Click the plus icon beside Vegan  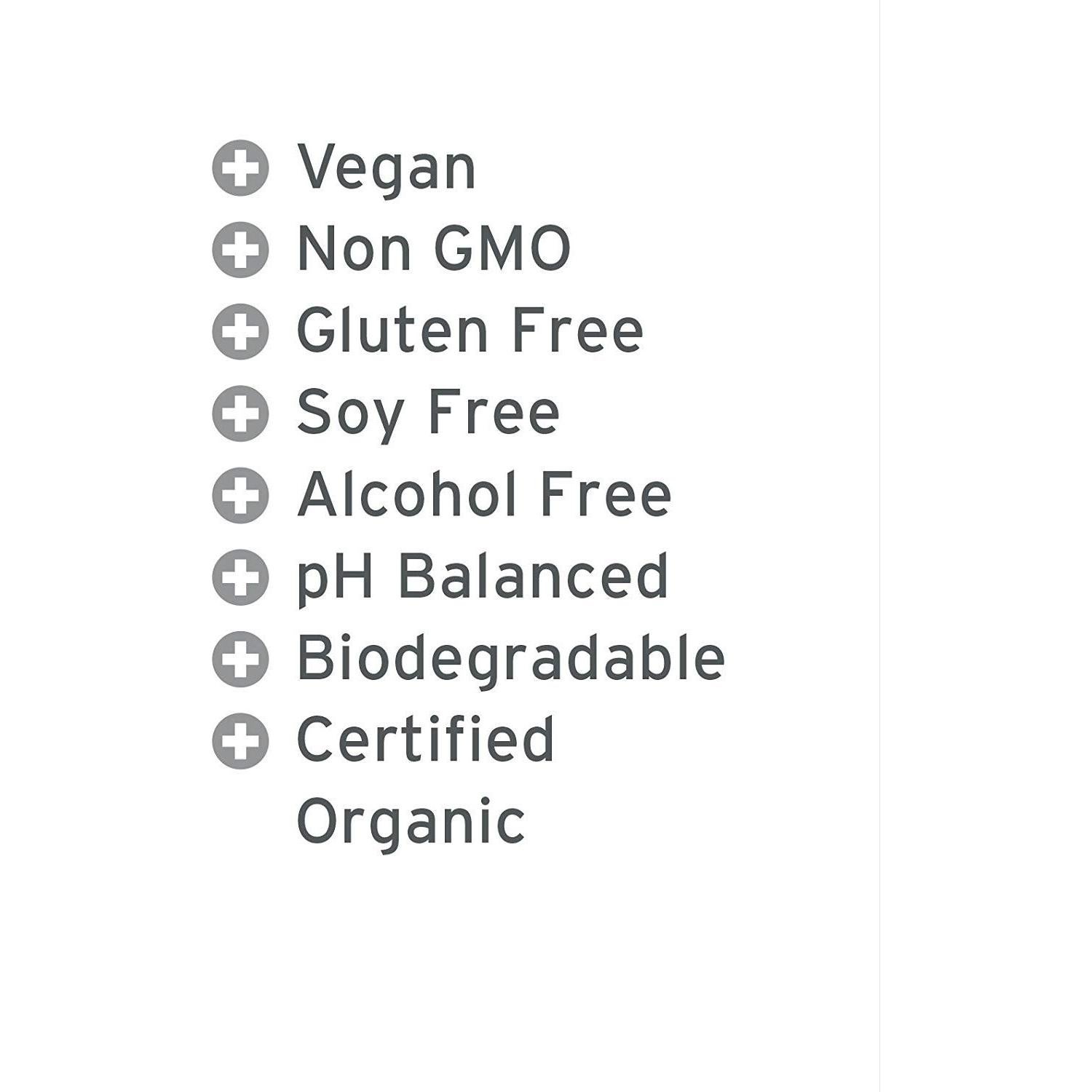click(x=240, y=168)
